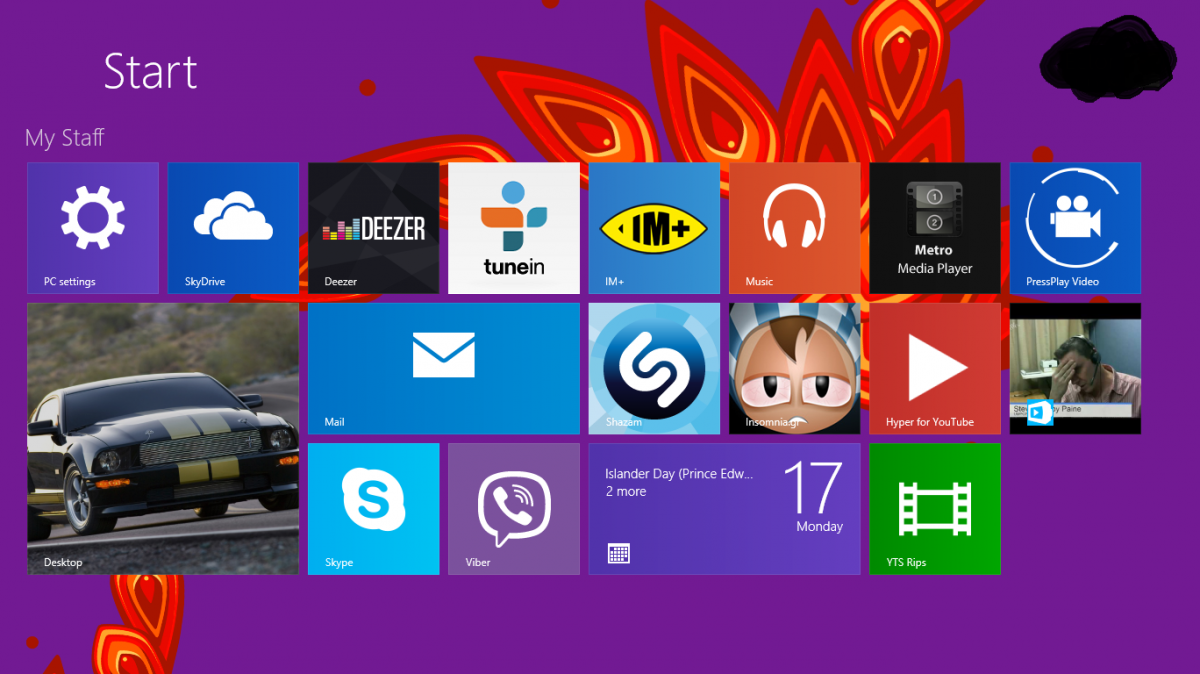Open the SkyDrive tile
This screenshot has height=674, width=1200.
coord(233,228)
